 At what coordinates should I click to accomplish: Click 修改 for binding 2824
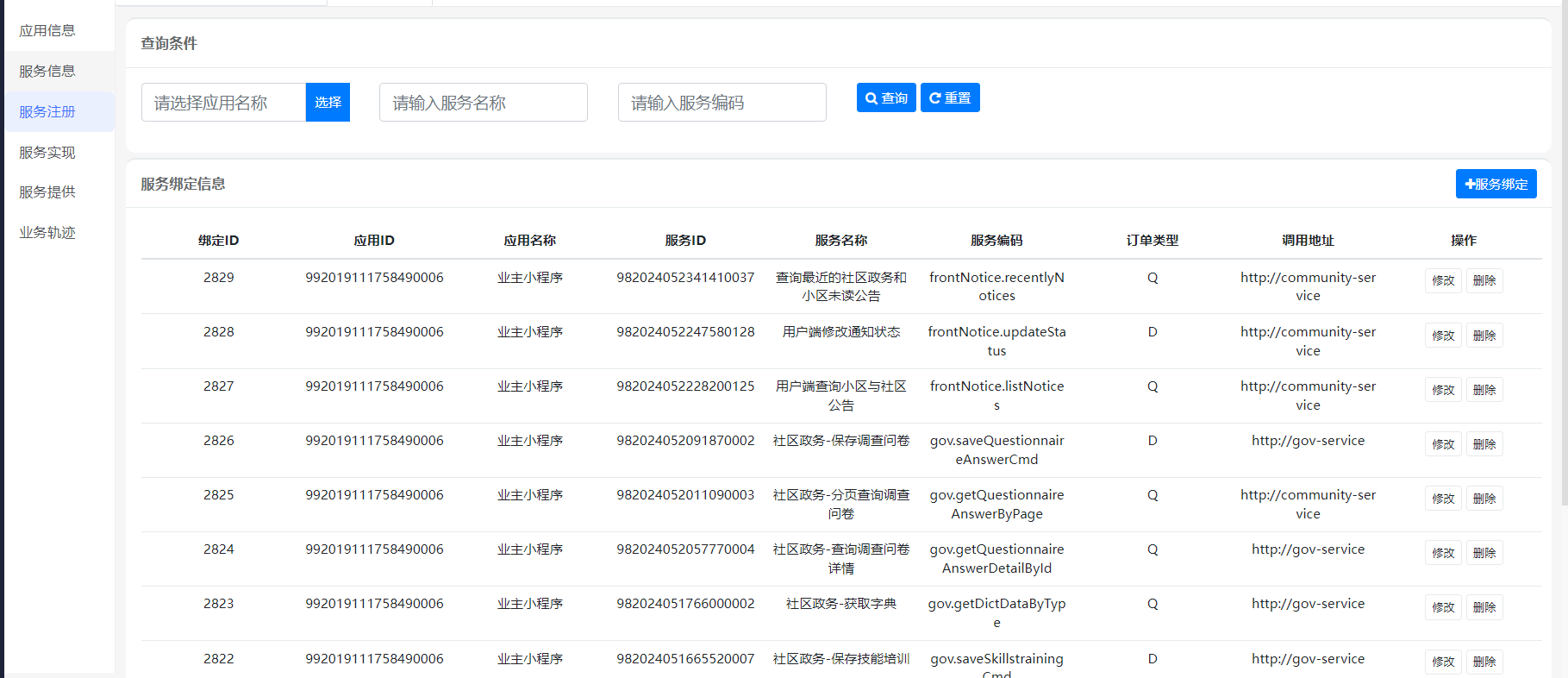point(1443,552)
